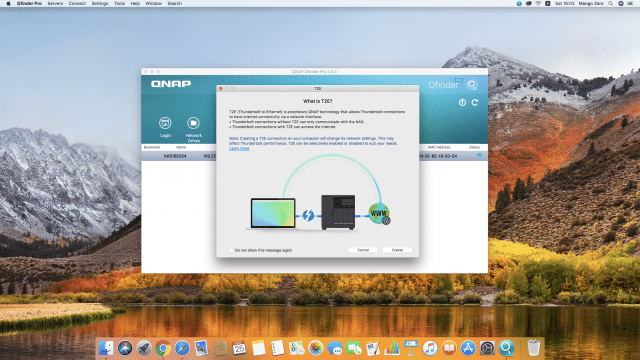Click the Status column header
Screen dimensions: 640x360
click(x=474, y=147)
